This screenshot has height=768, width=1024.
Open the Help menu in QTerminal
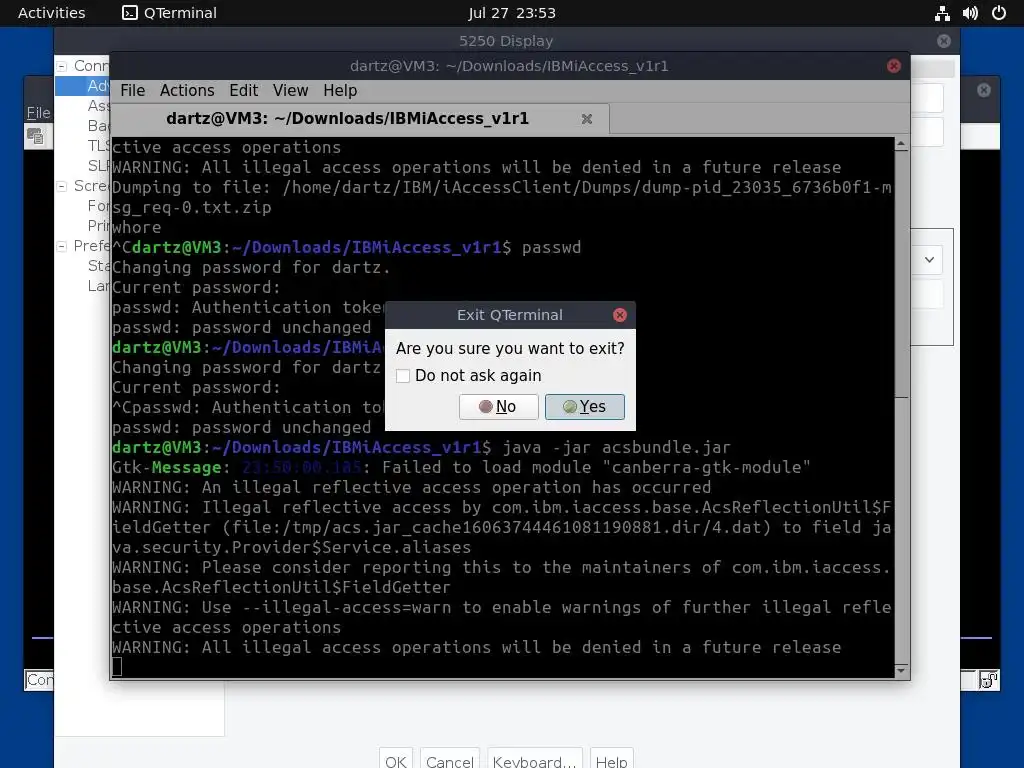(x=340, y=90)
